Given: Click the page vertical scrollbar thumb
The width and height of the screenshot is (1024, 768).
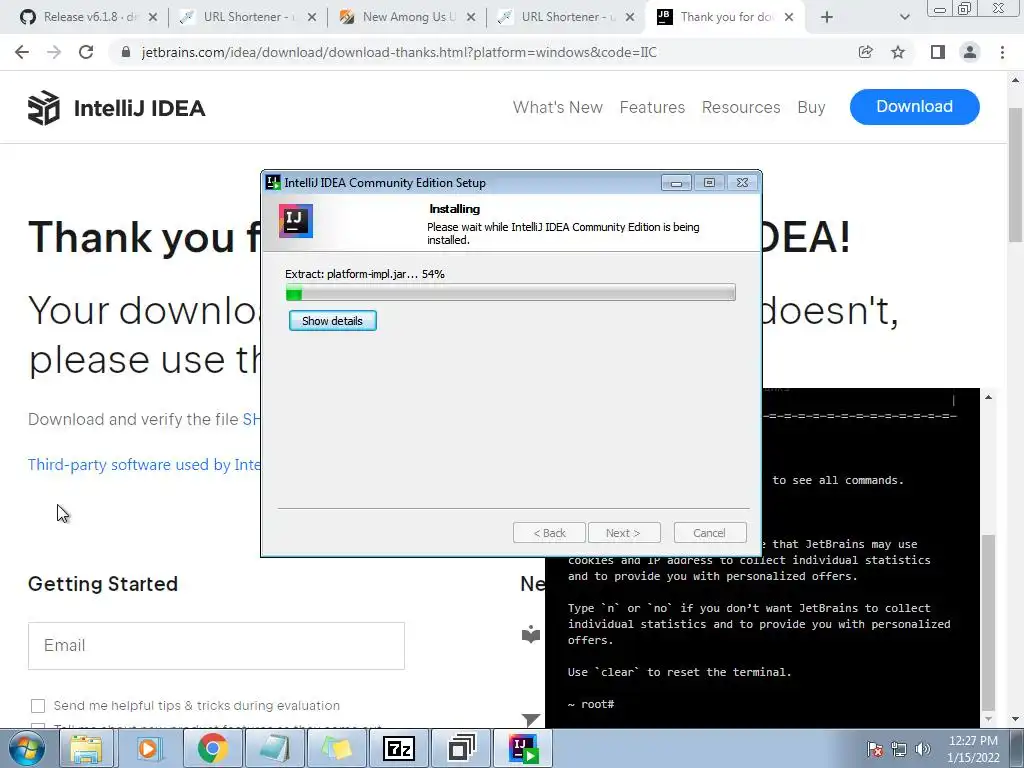Looking at the screenshot, I should [1016, 175].
